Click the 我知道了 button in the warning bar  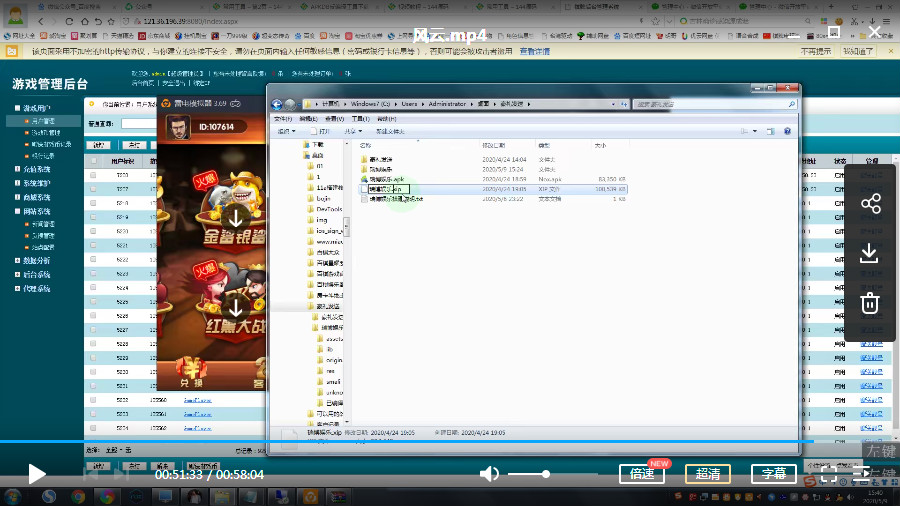point(858,51)
